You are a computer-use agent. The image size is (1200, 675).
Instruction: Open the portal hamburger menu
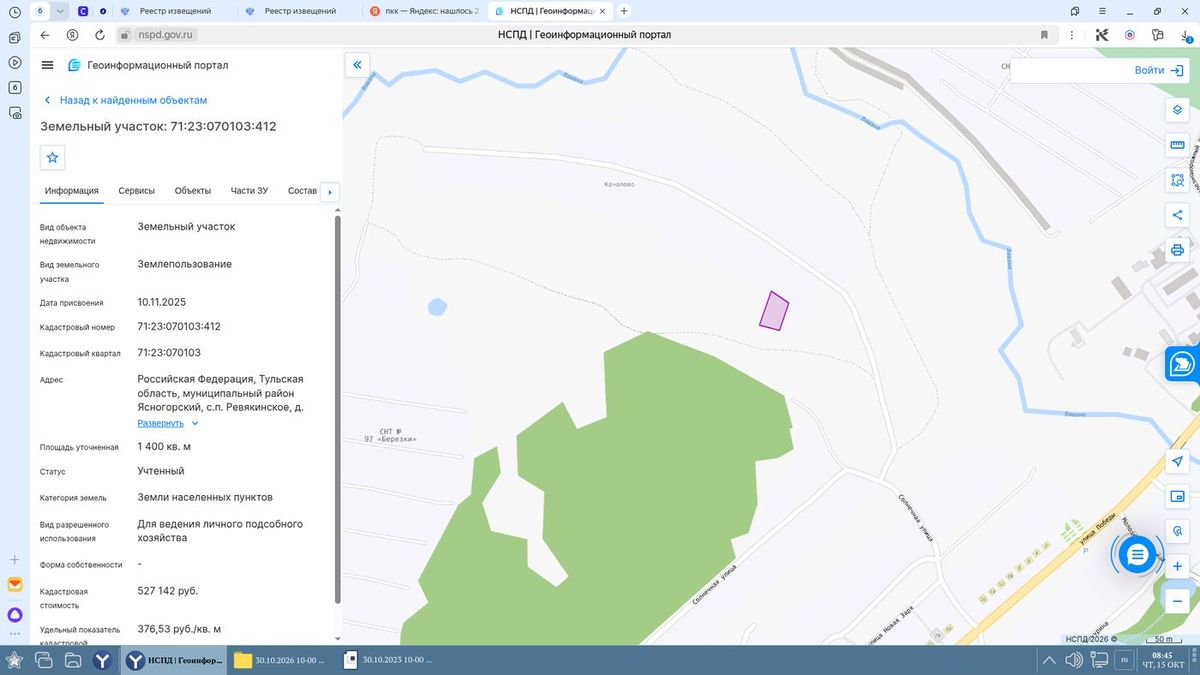tap(47, 65)
